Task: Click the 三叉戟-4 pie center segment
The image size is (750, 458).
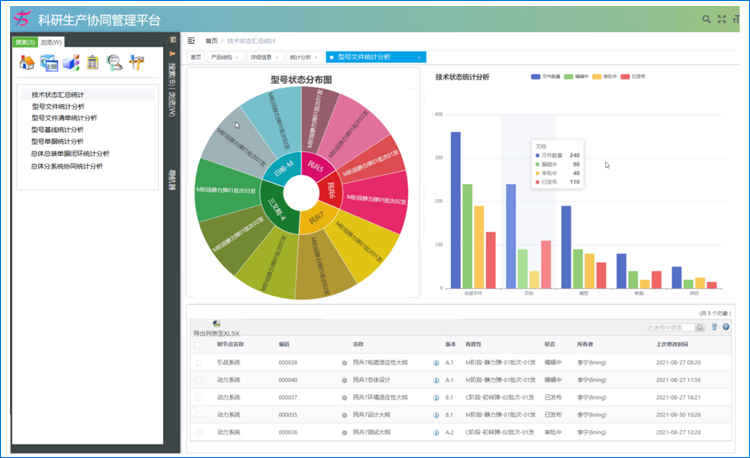Action: point(276,208)
